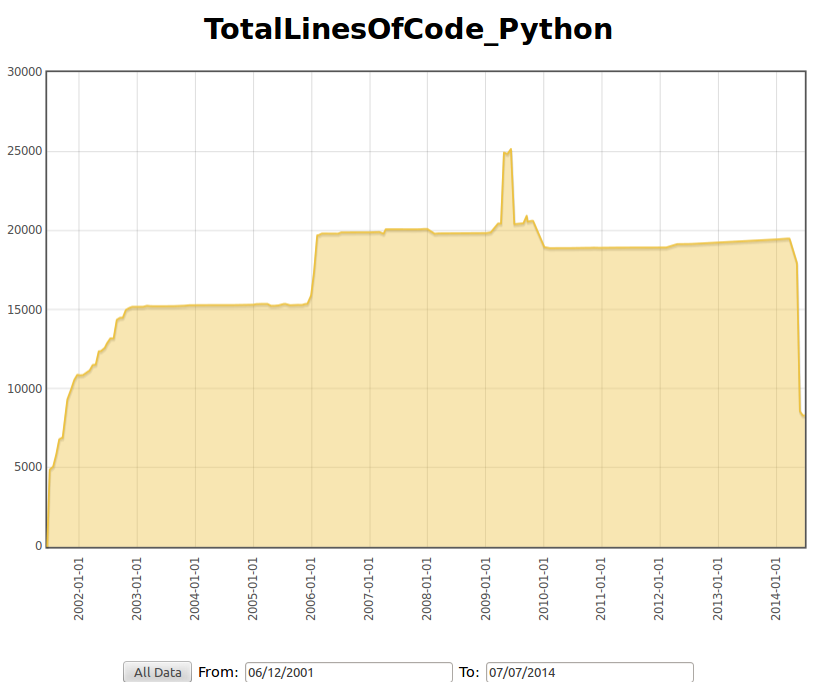Click the 0 mark on the y-axis
The height and width of the screenshot is (682, 820).
point(36,545)
